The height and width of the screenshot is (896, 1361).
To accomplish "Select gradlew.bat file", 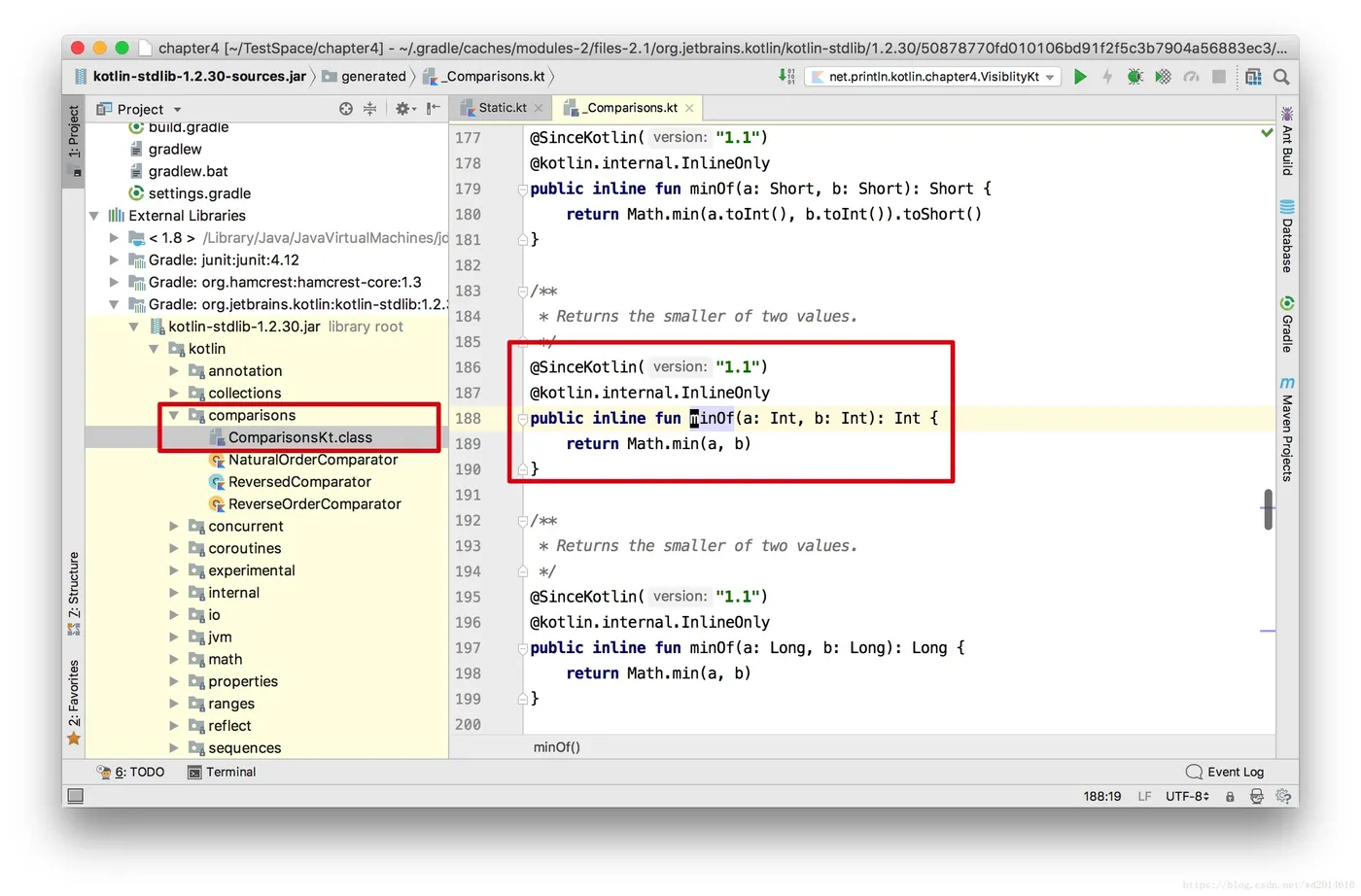I will (x=179, y=171).
